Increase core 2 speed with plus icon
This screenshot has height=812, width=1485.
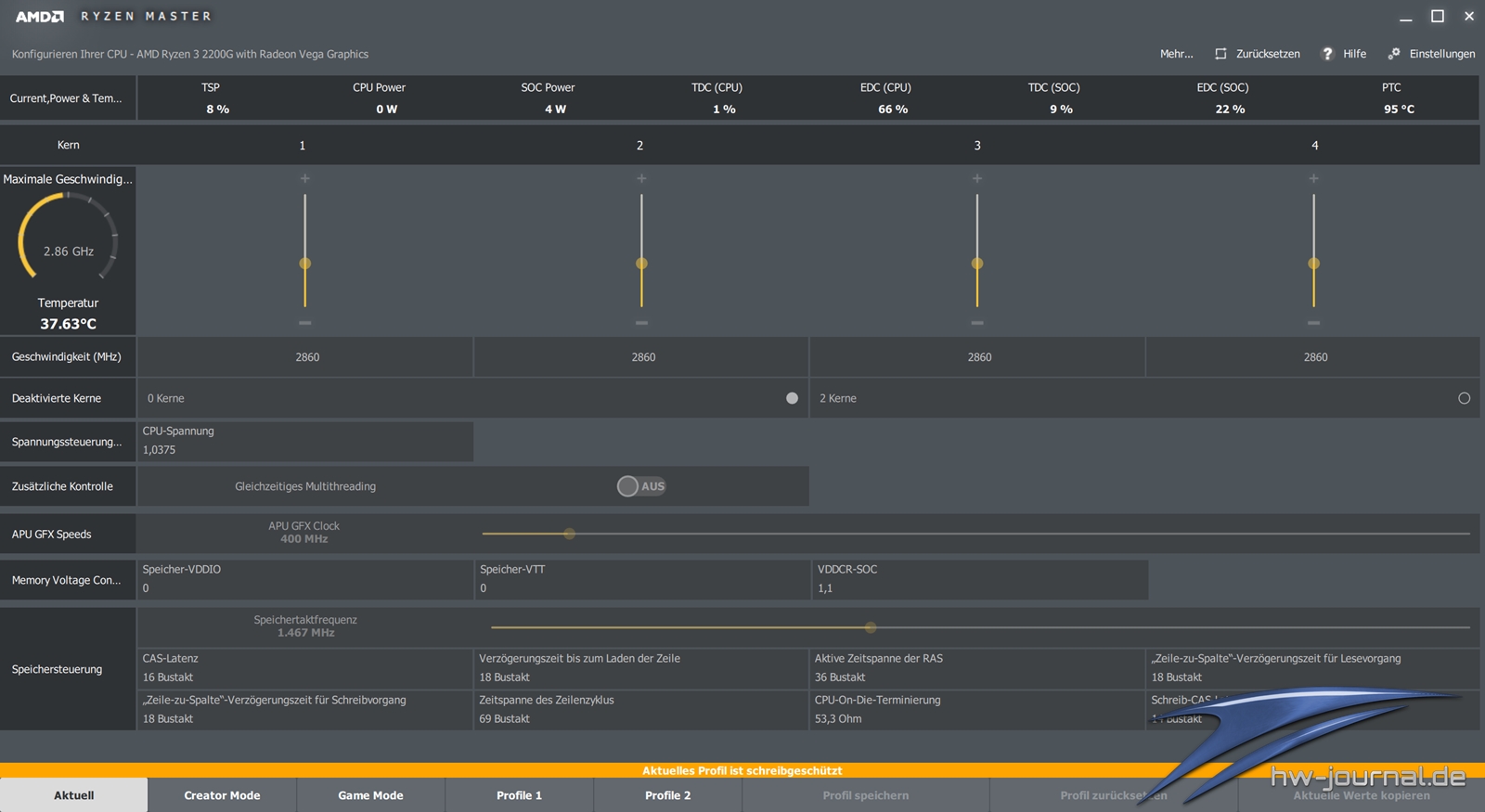pyautogui.click(x=641, y=178)
